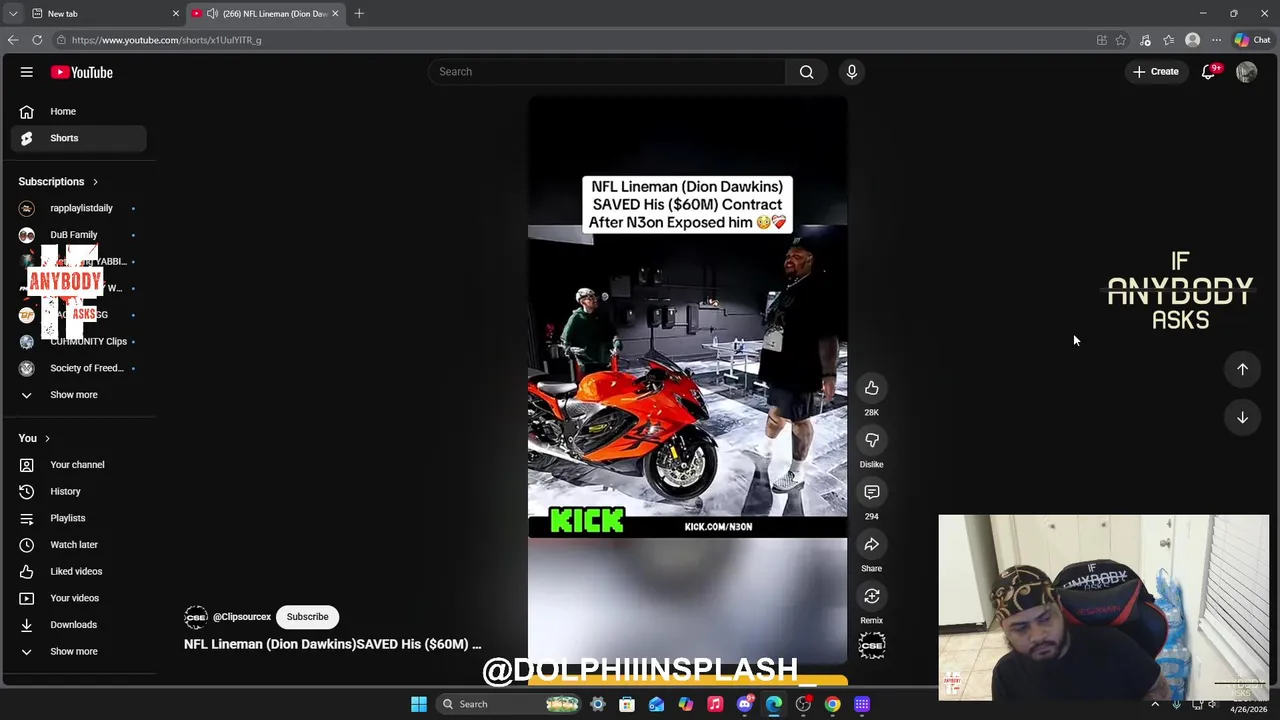Screen dimensions: 1280x720
Task: Open the YouTube account avatar menu
Action: click(1246, 72)
